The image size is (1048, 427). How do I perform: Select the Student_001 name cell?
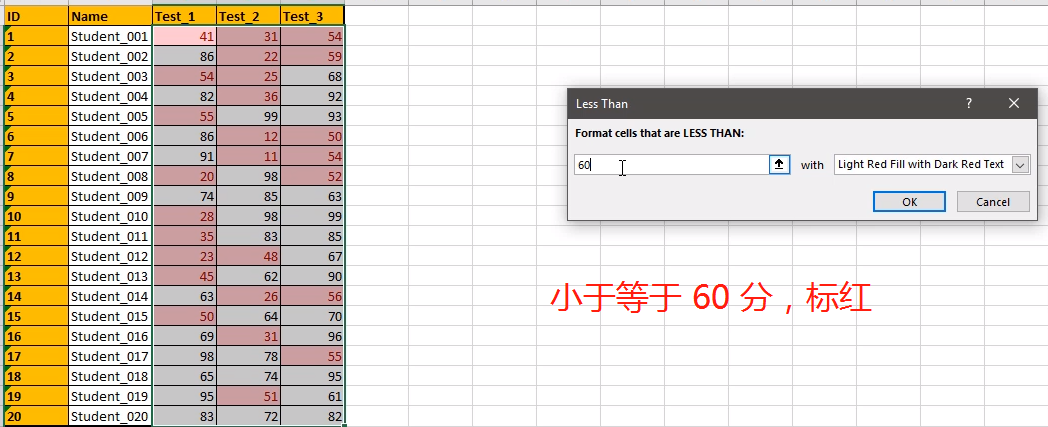point(110,36)
